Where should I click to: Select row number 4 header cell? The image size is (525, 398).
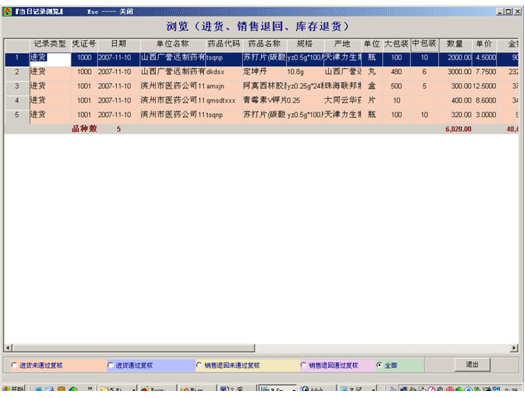point(17,101)
